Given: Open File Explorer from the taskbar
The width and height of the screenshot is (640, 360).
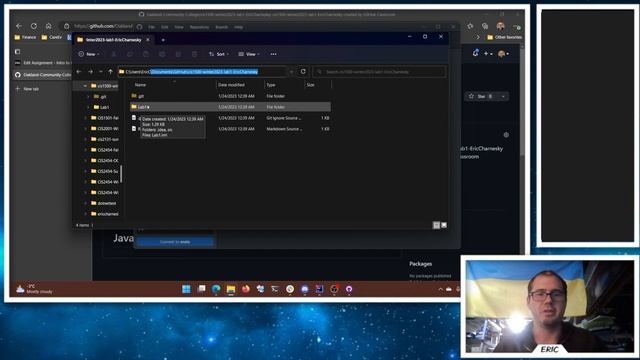Looking at the screenshot, I should coord(231,289).
